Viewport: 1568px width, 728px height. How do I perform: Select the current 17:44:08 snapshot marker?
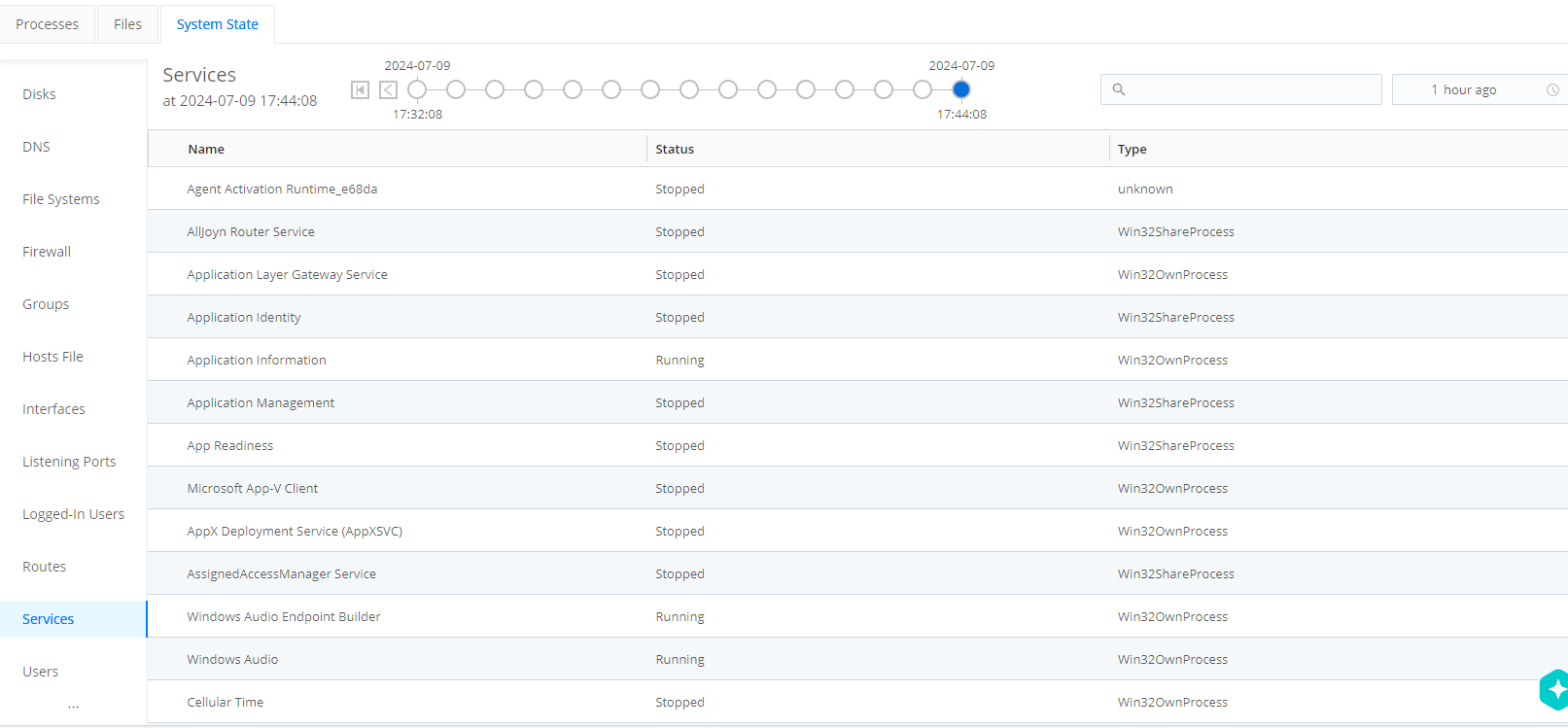tap(961, 89)
